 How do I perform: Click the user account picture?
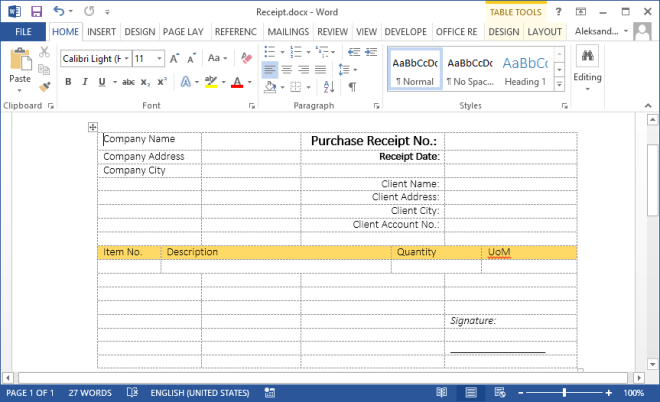pos(642,32)
